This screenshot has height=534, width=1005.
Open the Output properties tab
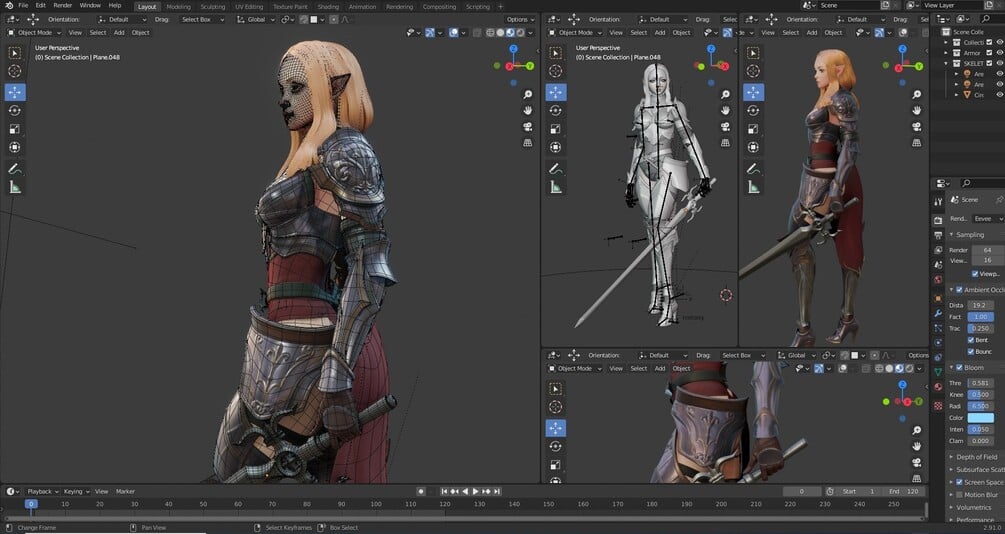point(938,235)
